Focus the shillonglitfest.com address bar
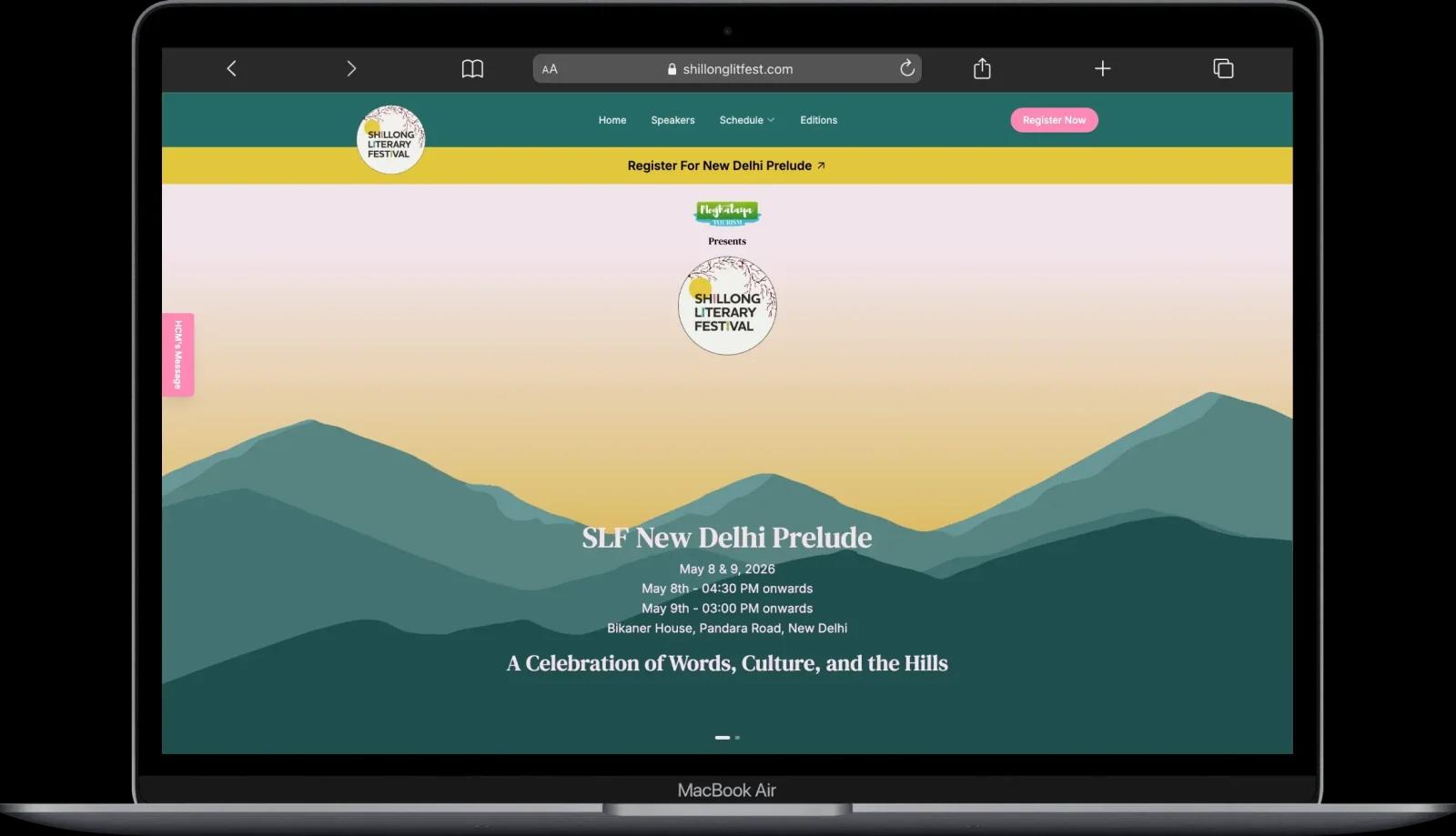This screenshot has height=836, width=1456. pos(727,68)
